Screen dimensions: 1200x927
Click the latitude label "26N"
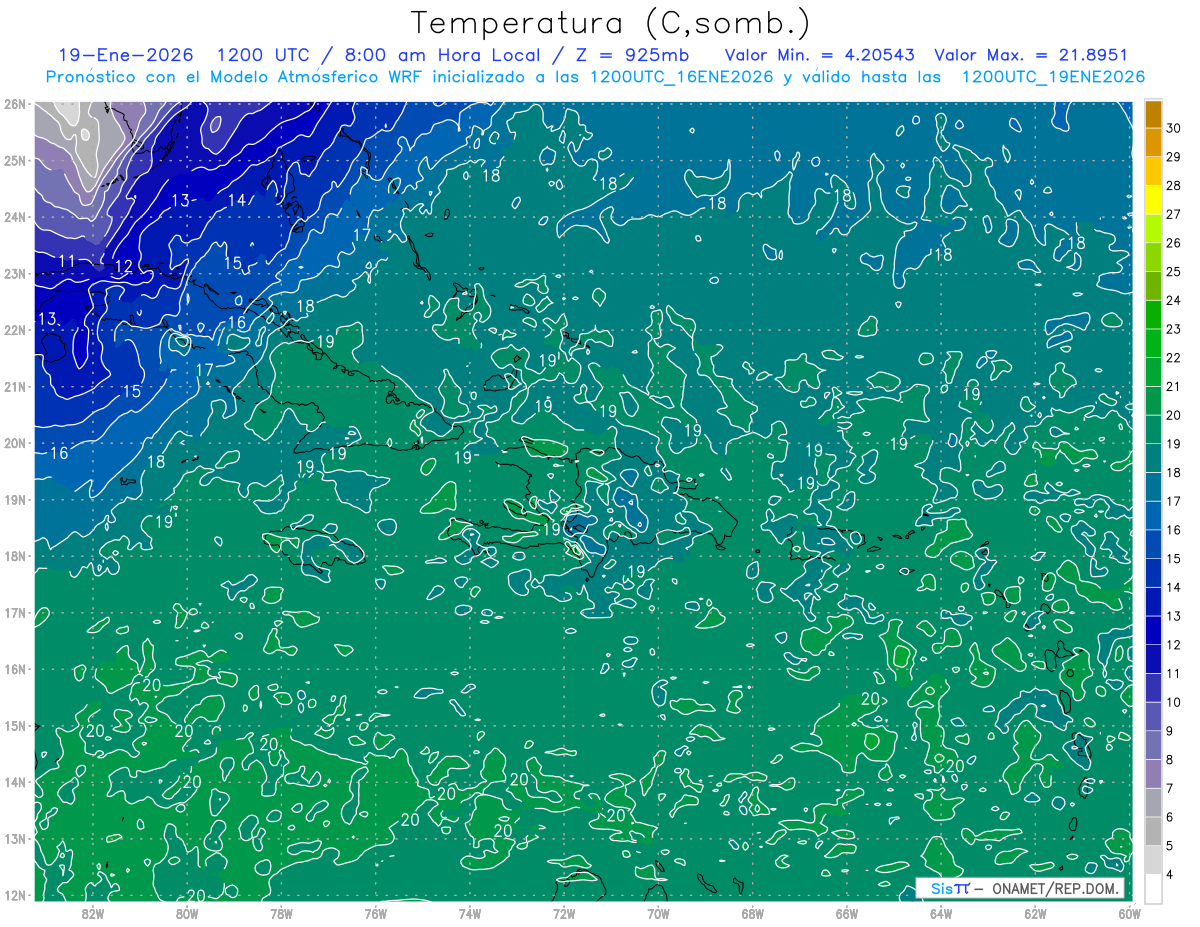click(15, 103)
